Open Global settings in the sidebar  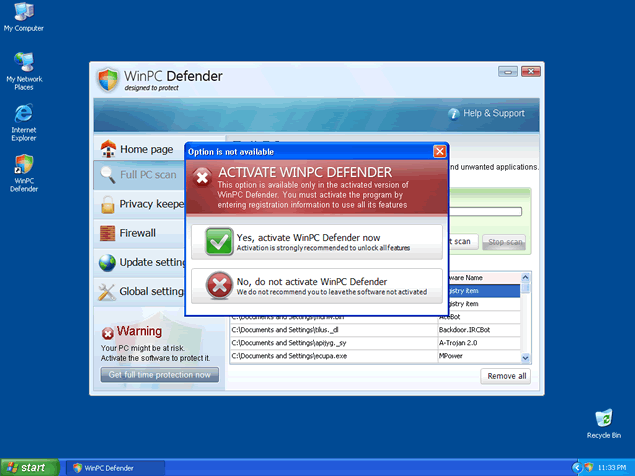138,291
